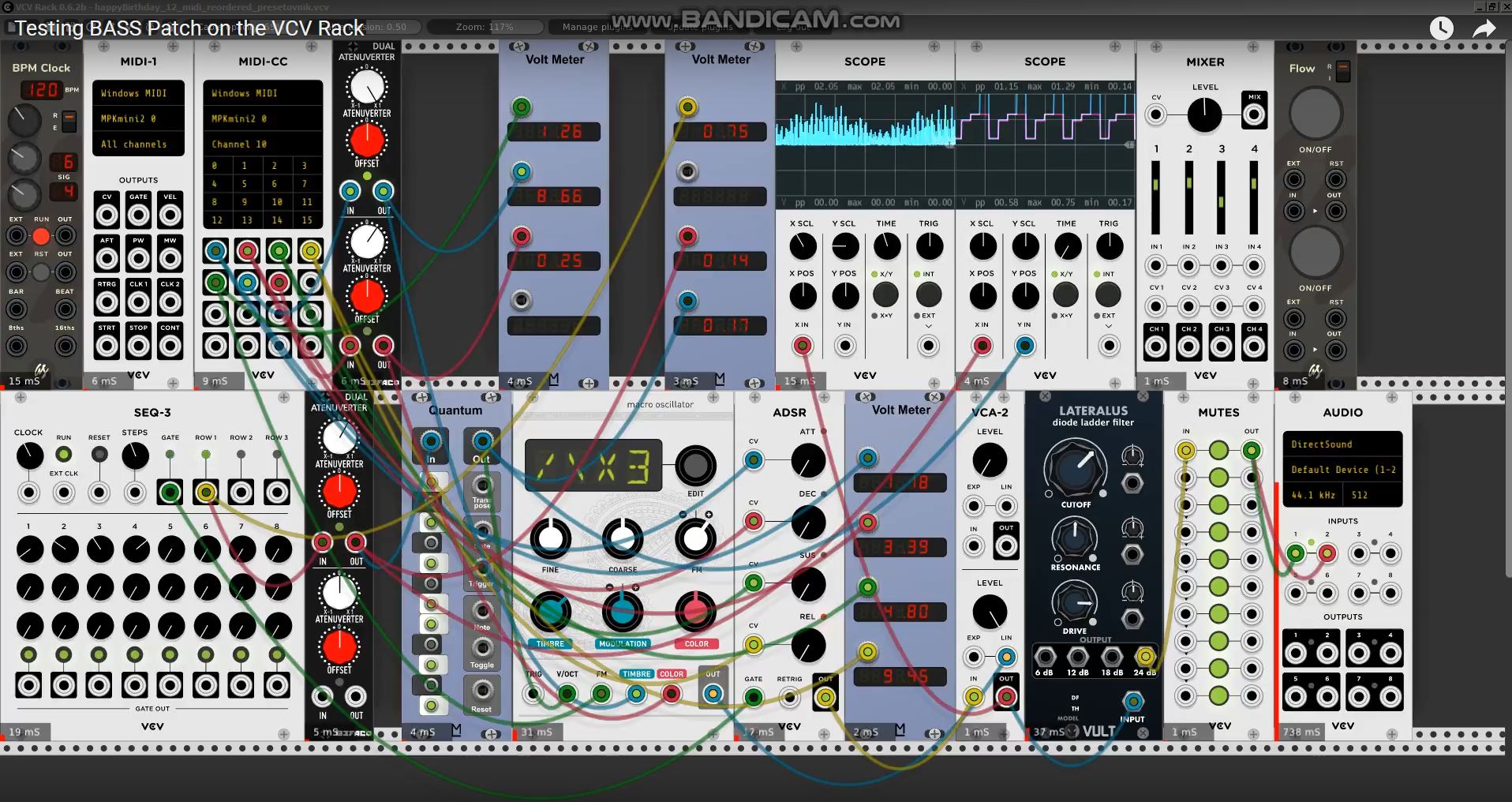
Task: Click the LATERALUS filter INPUT jack
Action: pos(1132,701)
